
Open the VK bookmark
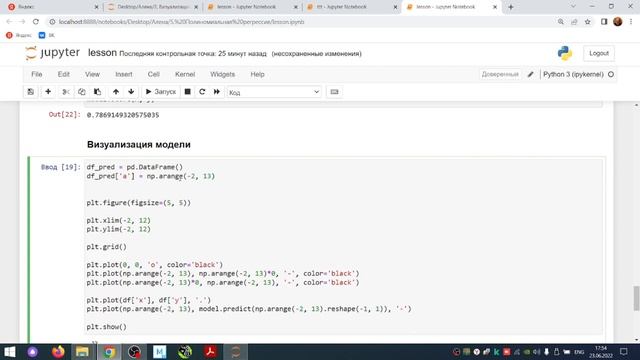click(x=47, y=36)
